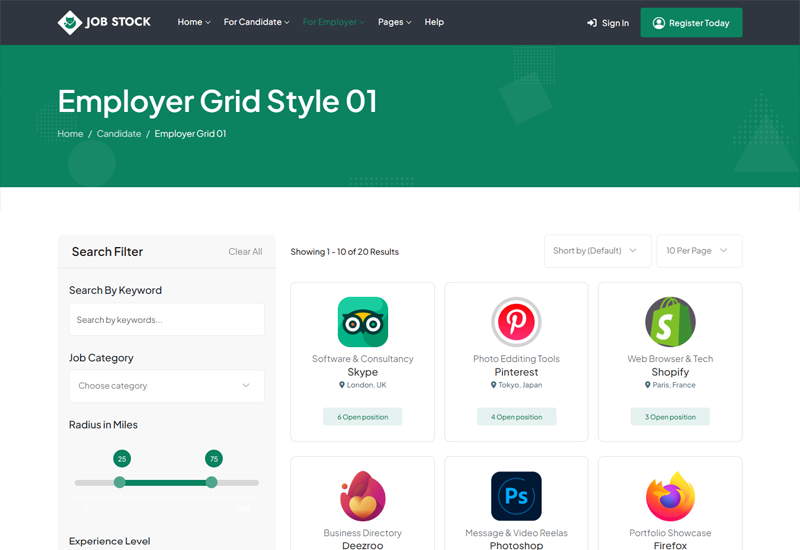The width and height of the screenshot is (800, 550).
Task: Click 4 Open position button for Pinterest
Action: pyautogui.click(x=516, y=417)
